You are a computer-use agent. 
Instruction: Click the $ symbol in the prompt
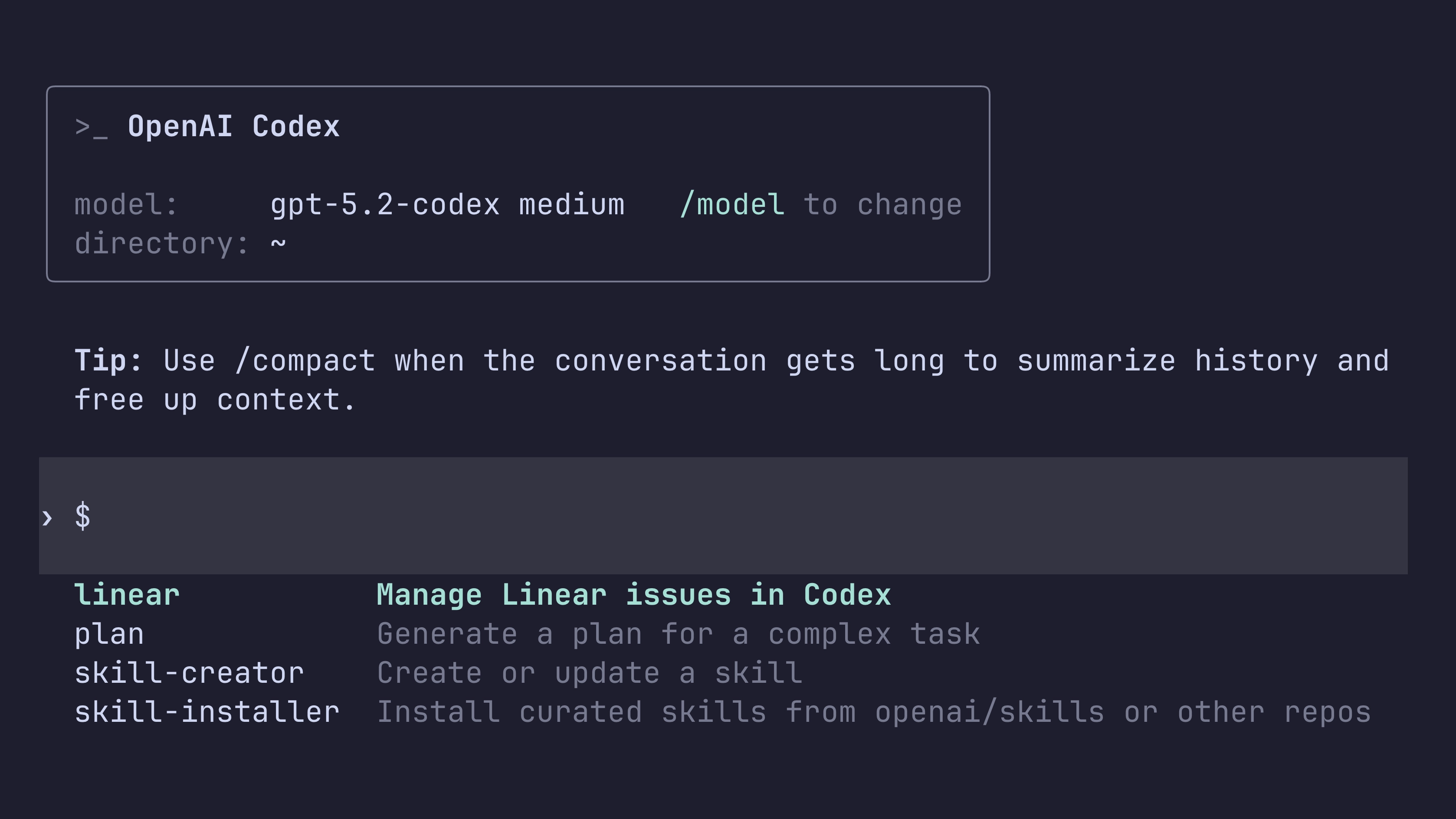pyautogui.click(x=82, y=516)
